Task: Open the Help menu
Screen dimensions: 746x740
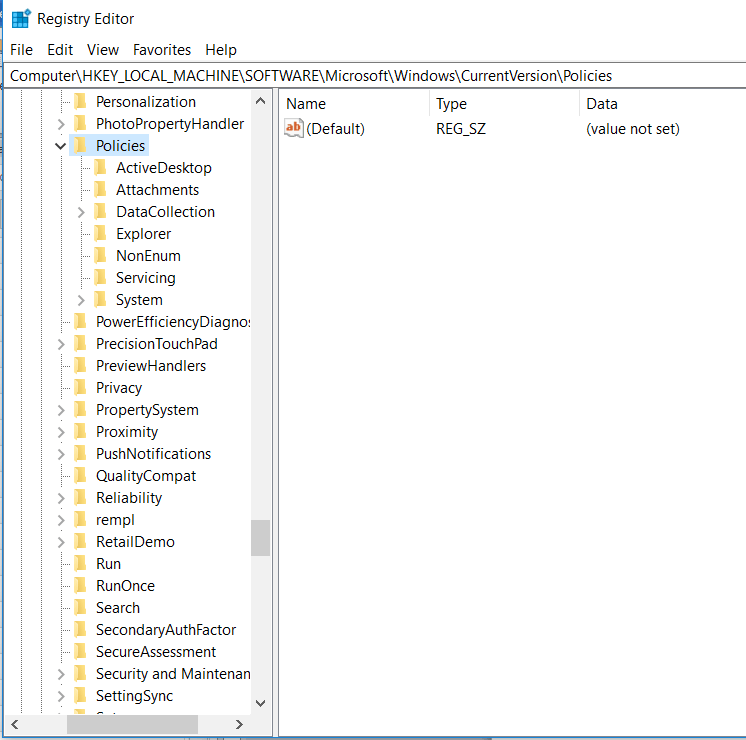Action: pyautogui.click(x=221, y=49)
